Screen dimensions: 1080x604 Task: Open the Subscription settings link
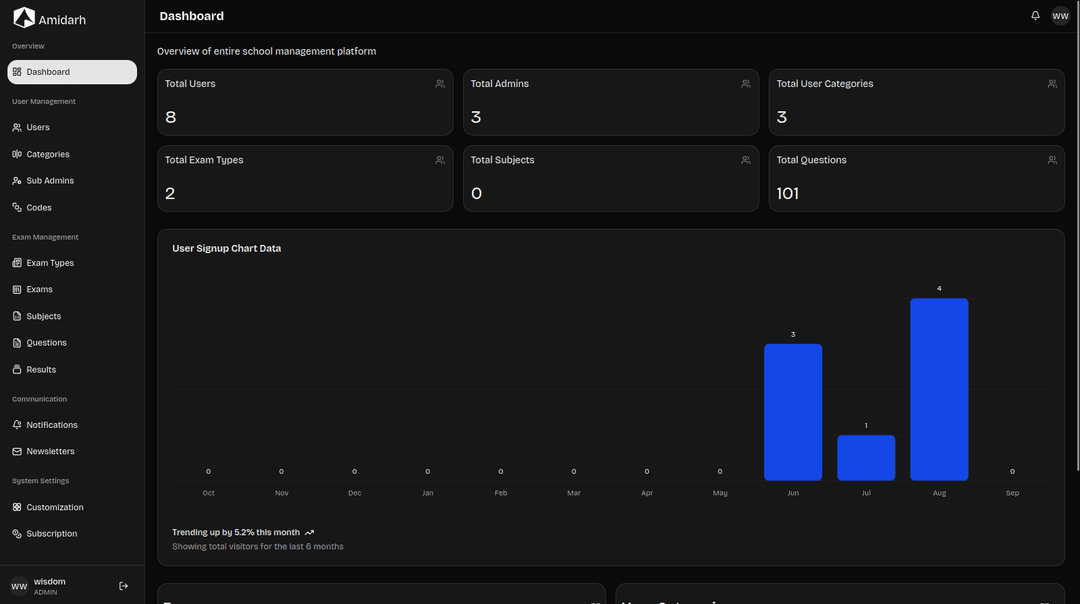coord(51,534)
